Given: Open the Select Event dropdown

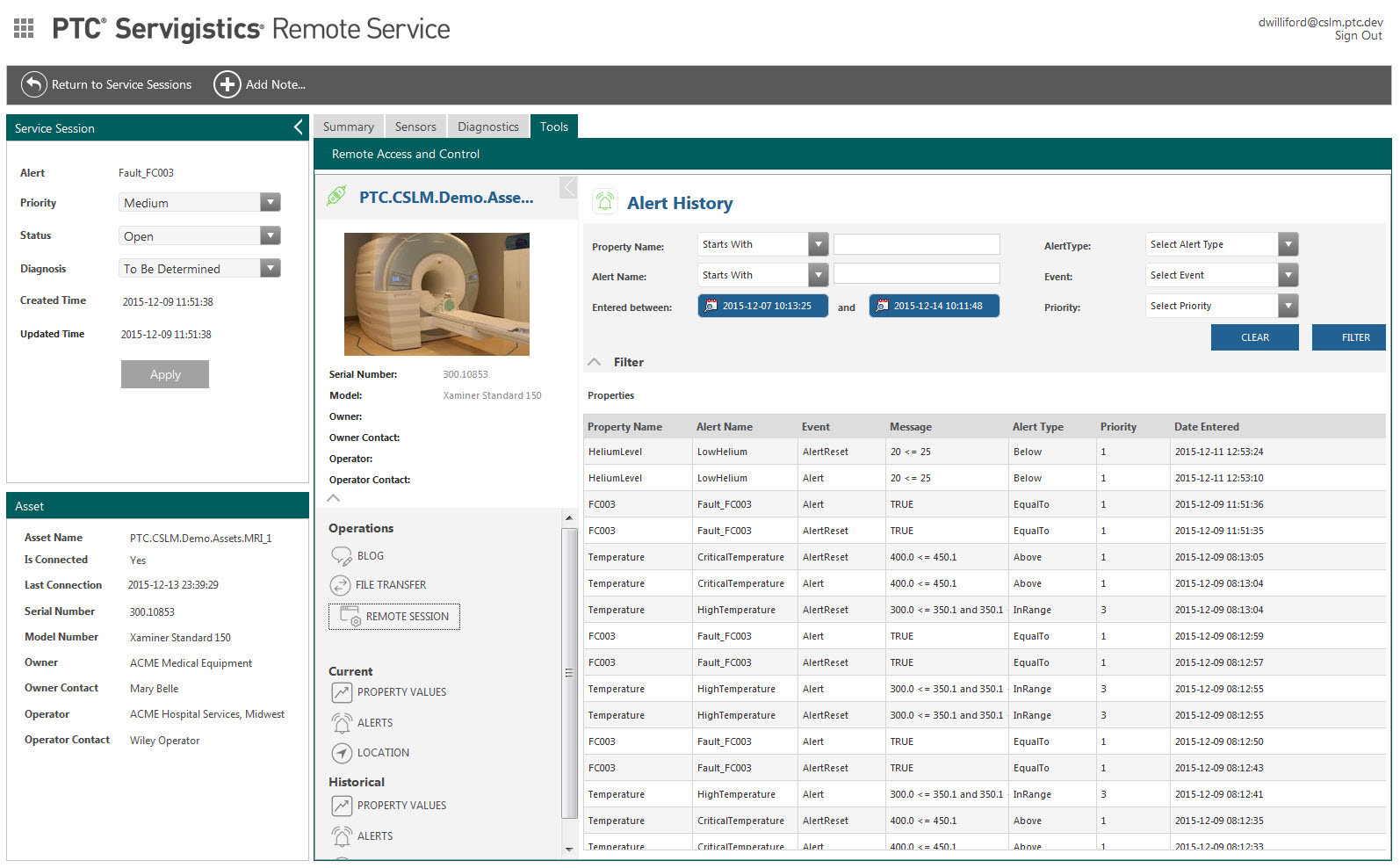Looking at the screenshot, I should tap(1222, 275).
